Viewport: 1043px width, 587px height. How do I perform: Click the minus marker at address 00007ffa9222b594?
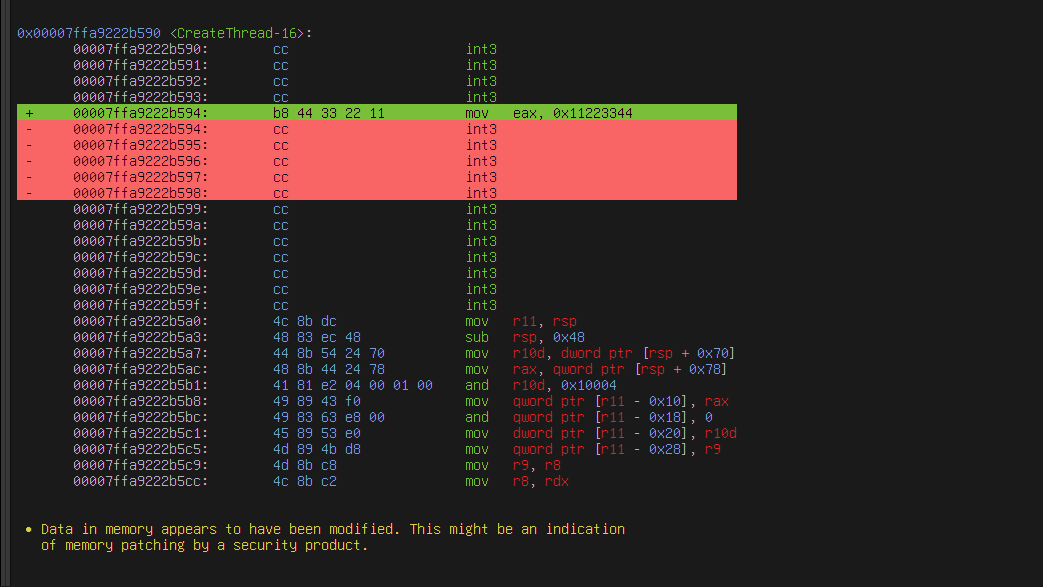pos(29,129)
